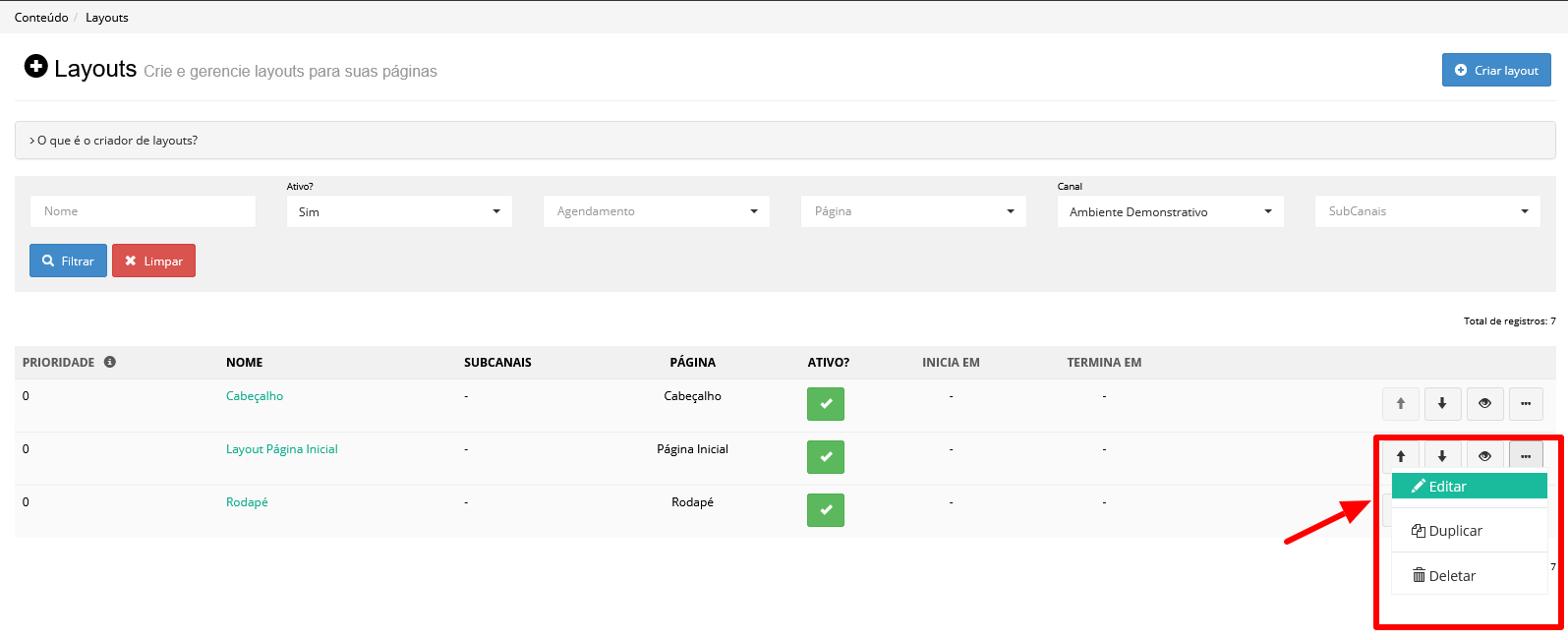Click the ATIVO? column header
The image size is (1568, 640).
point(829,363)
